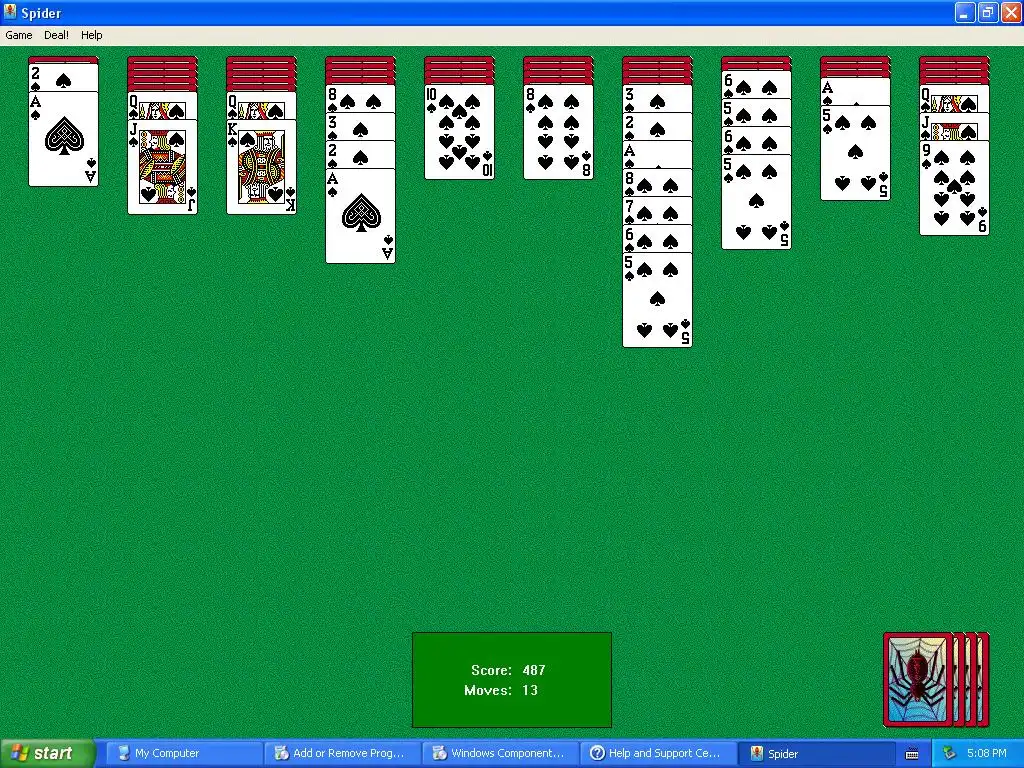
Task: Click the ace of spades in ninth column
Action: coord(855,91)
